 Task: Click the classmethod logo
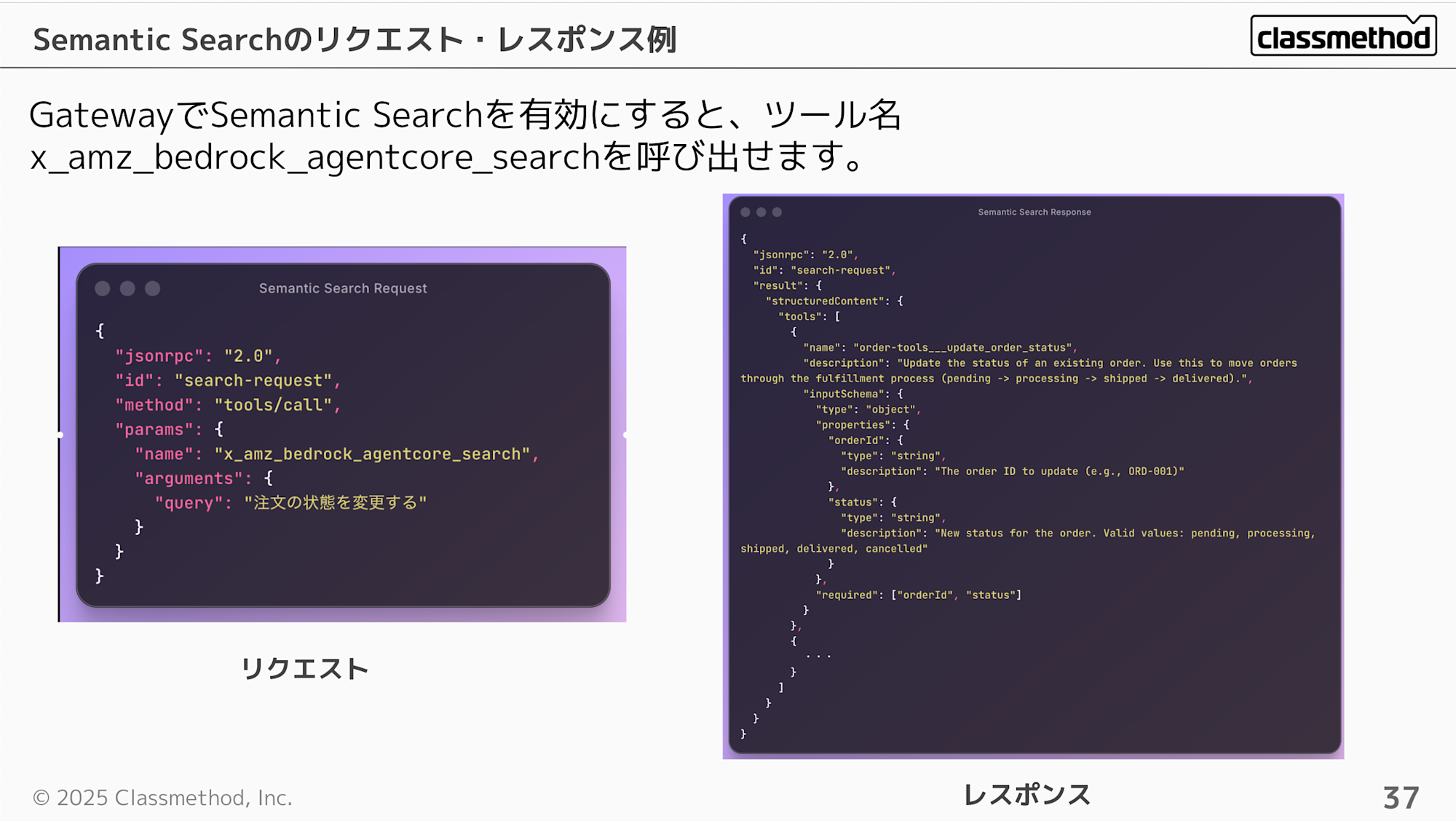[1343, 36]
